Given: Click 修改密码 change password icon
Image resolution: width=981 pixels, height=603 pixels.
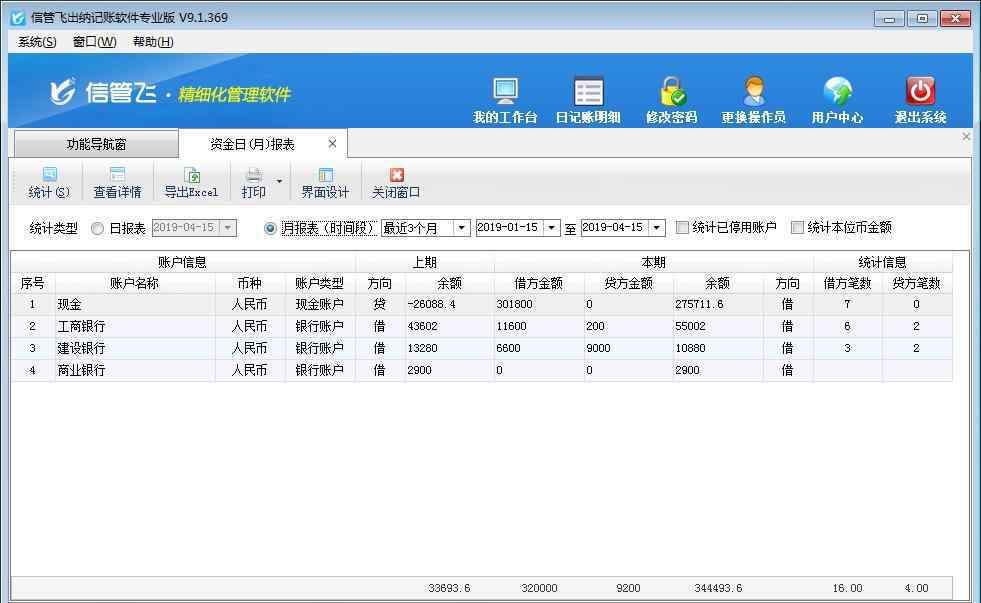Looking at the screenshot, I should (x=671, y=99).
